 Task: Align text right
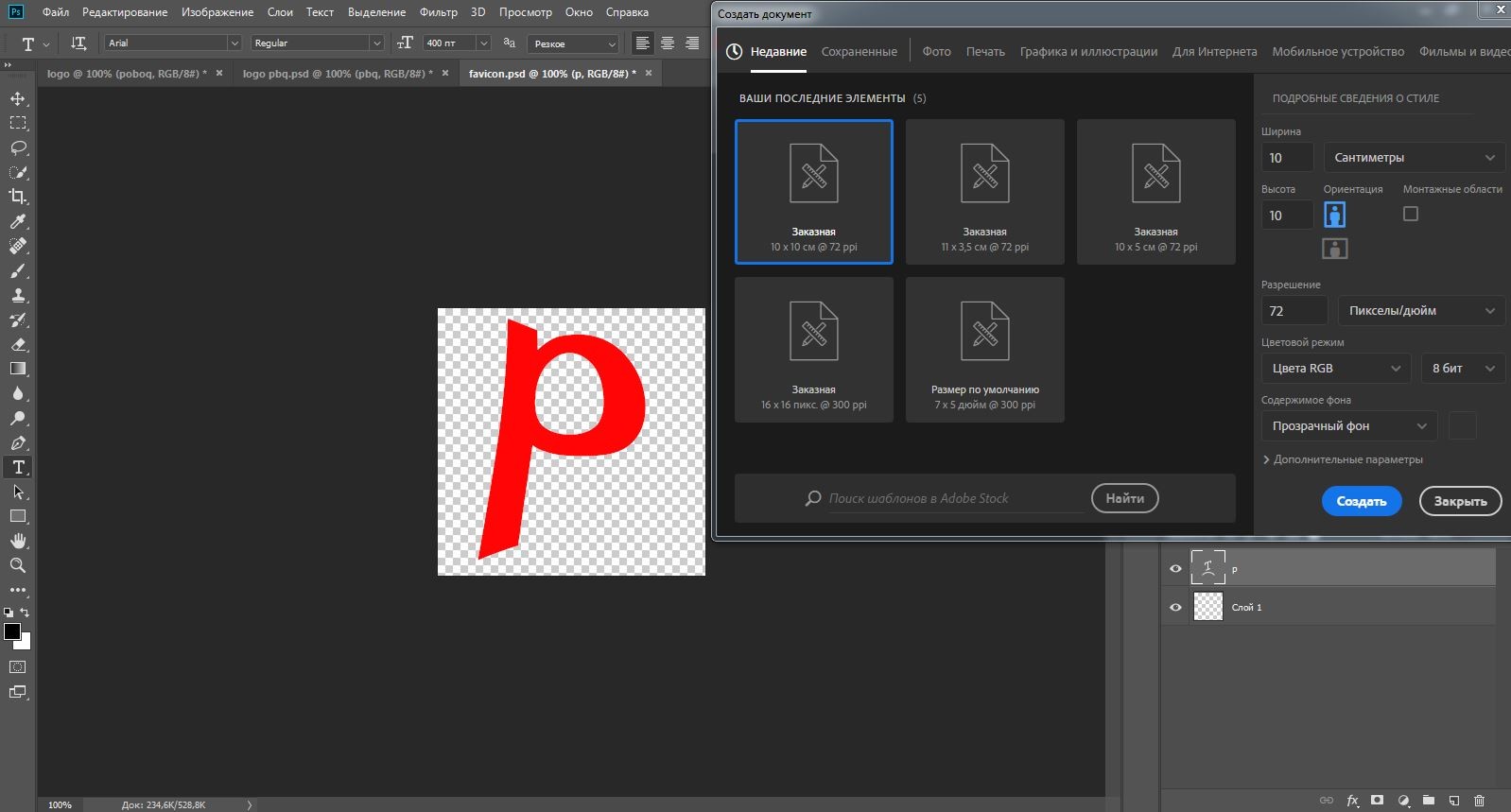point(692,43)
